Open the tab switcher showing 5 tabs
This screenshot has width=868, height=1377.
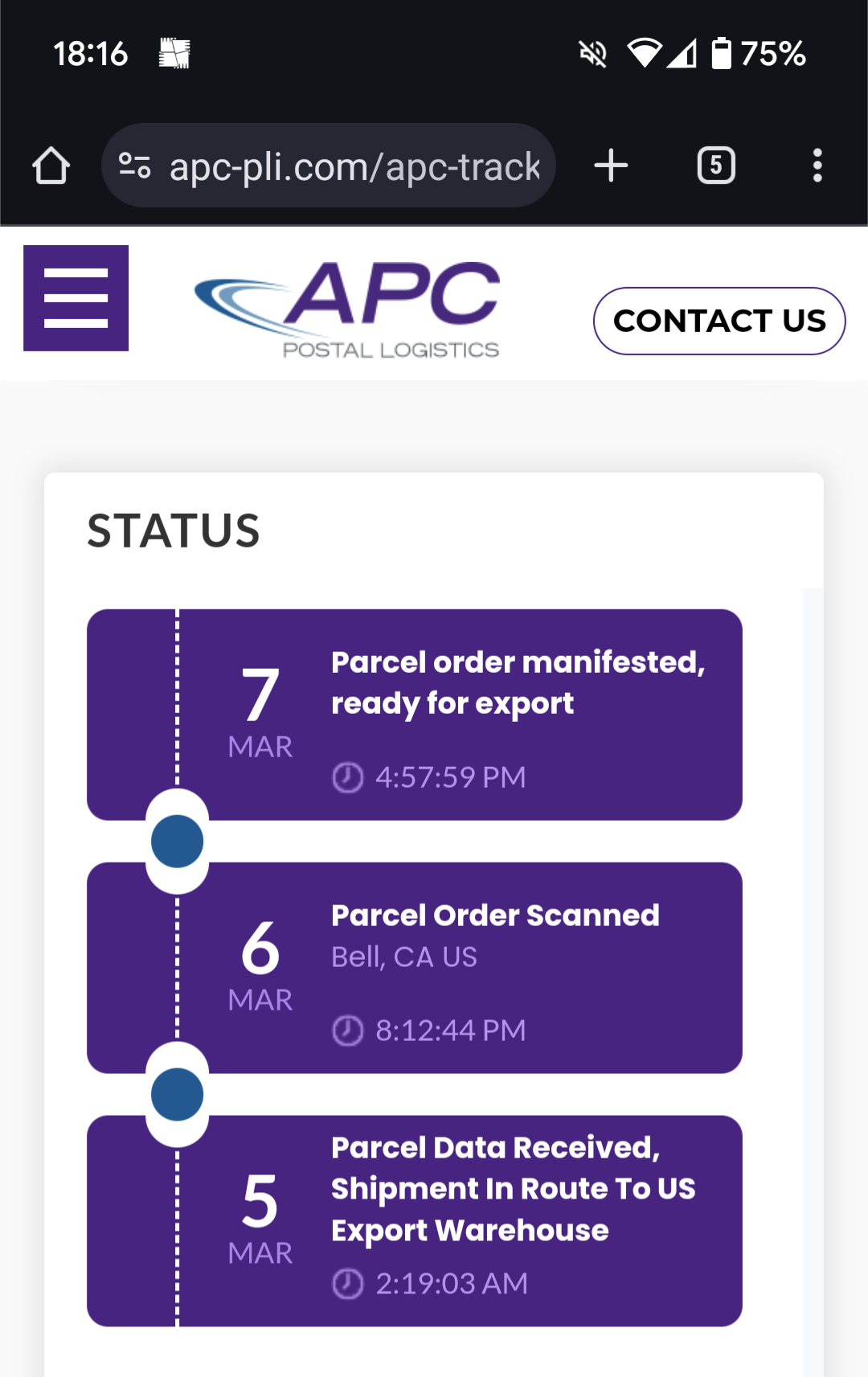coord(716,166)
